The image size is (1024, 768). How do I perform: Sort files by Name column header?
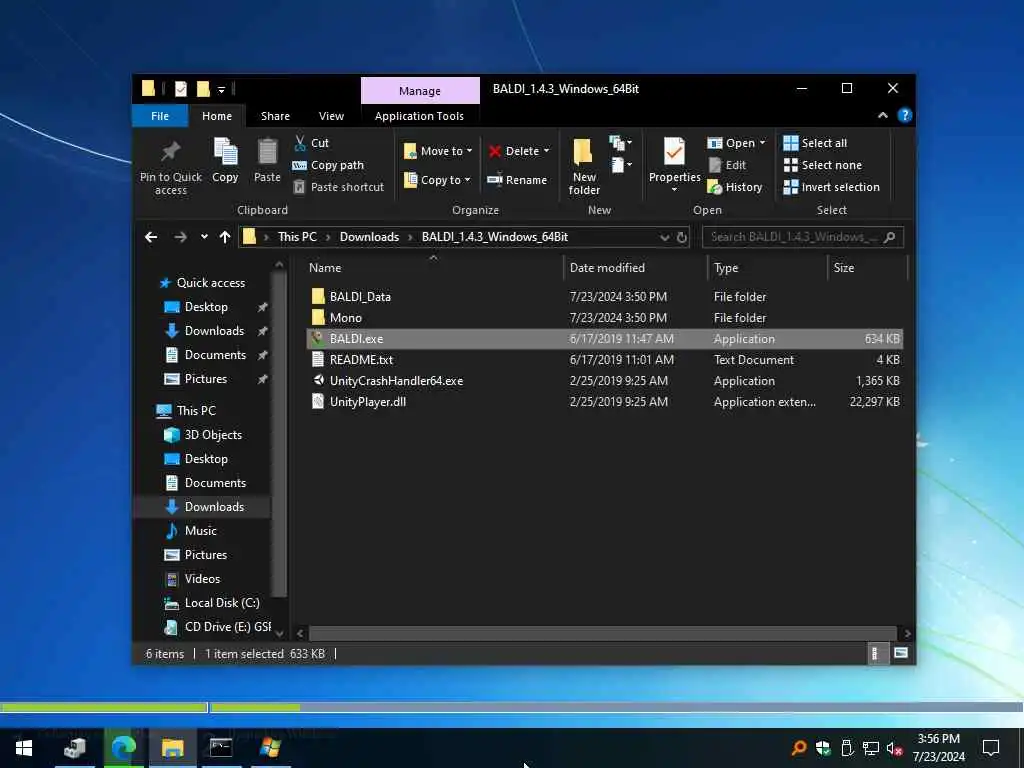click(x=433, y=268)
